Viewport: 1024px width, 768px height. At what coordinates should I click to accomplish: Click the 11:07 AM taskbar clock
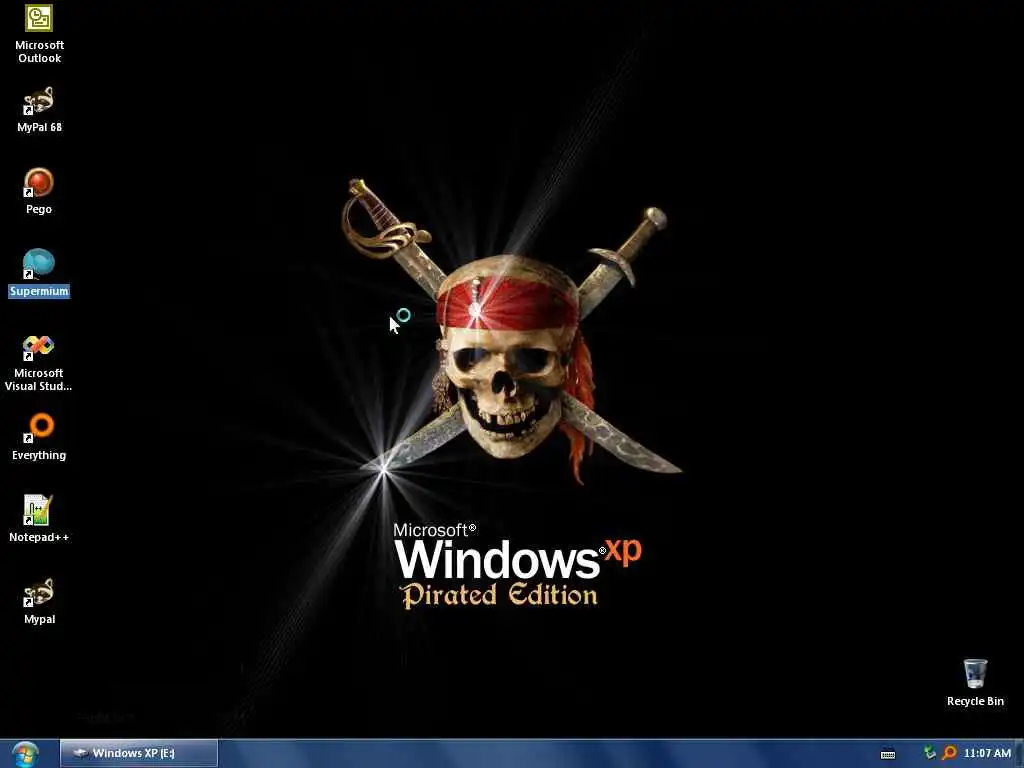987,753
